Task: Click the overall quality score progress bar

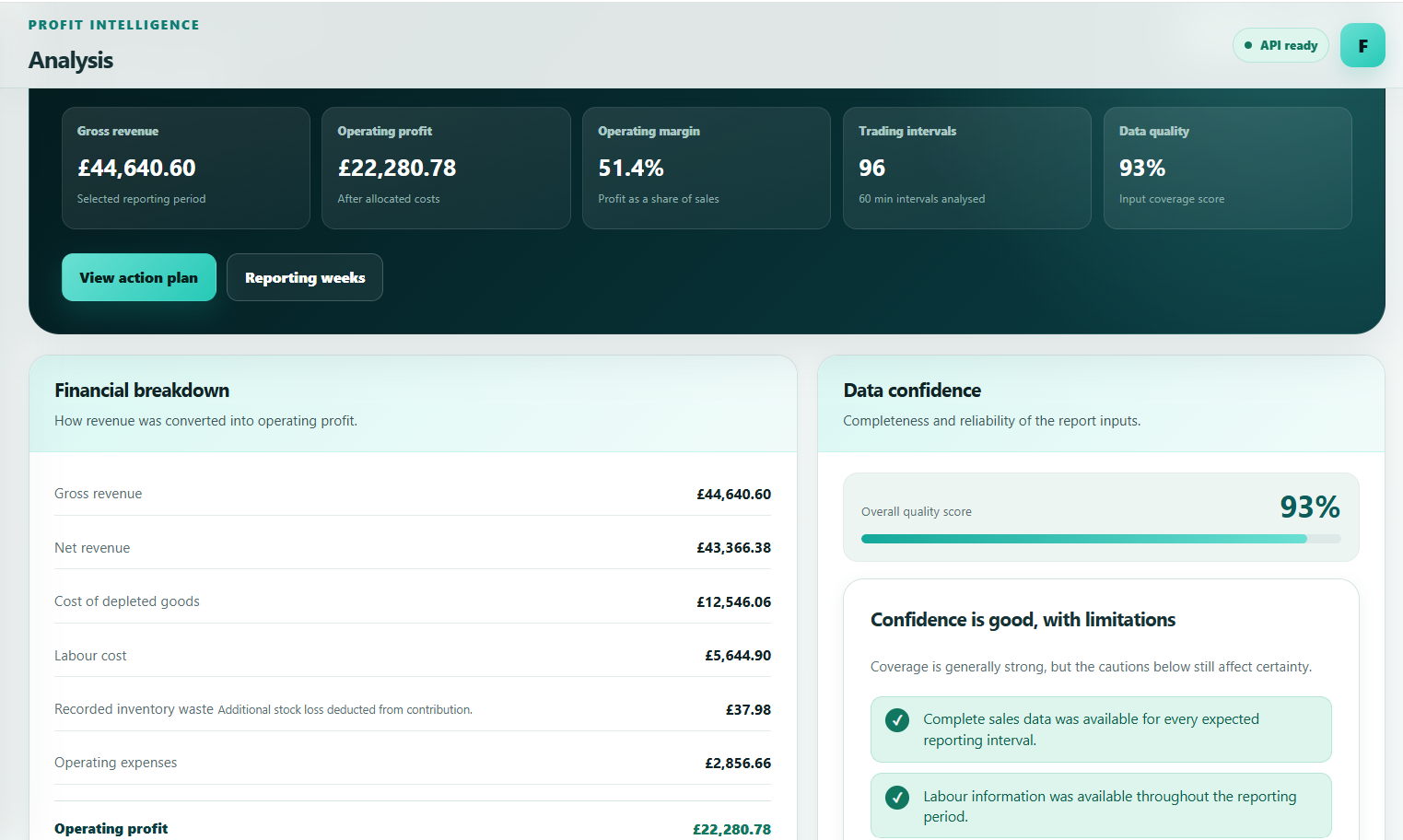Action: [x=1101, y=539]
